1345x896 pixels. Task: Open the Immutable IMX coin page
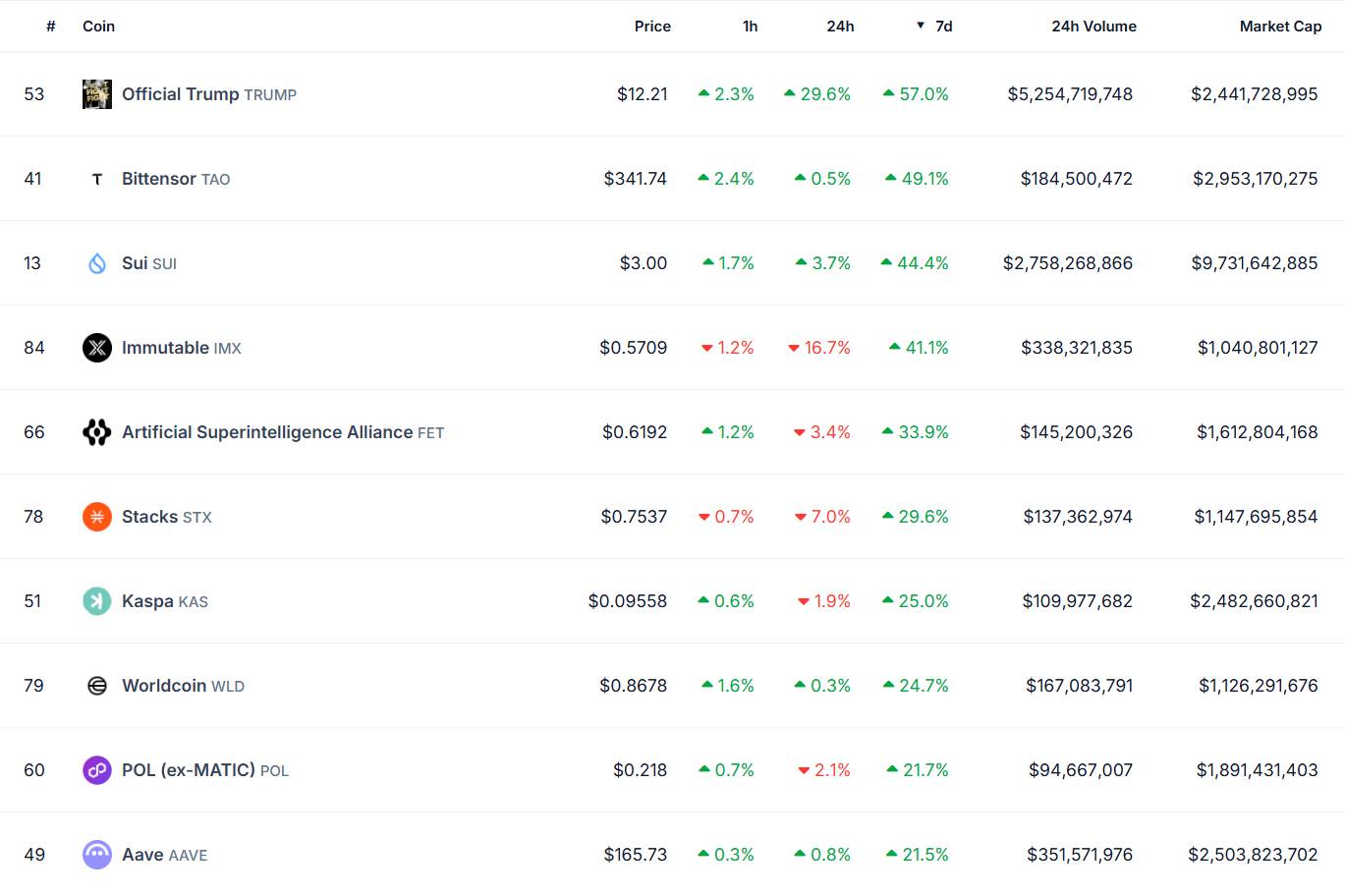coord(182,348)
